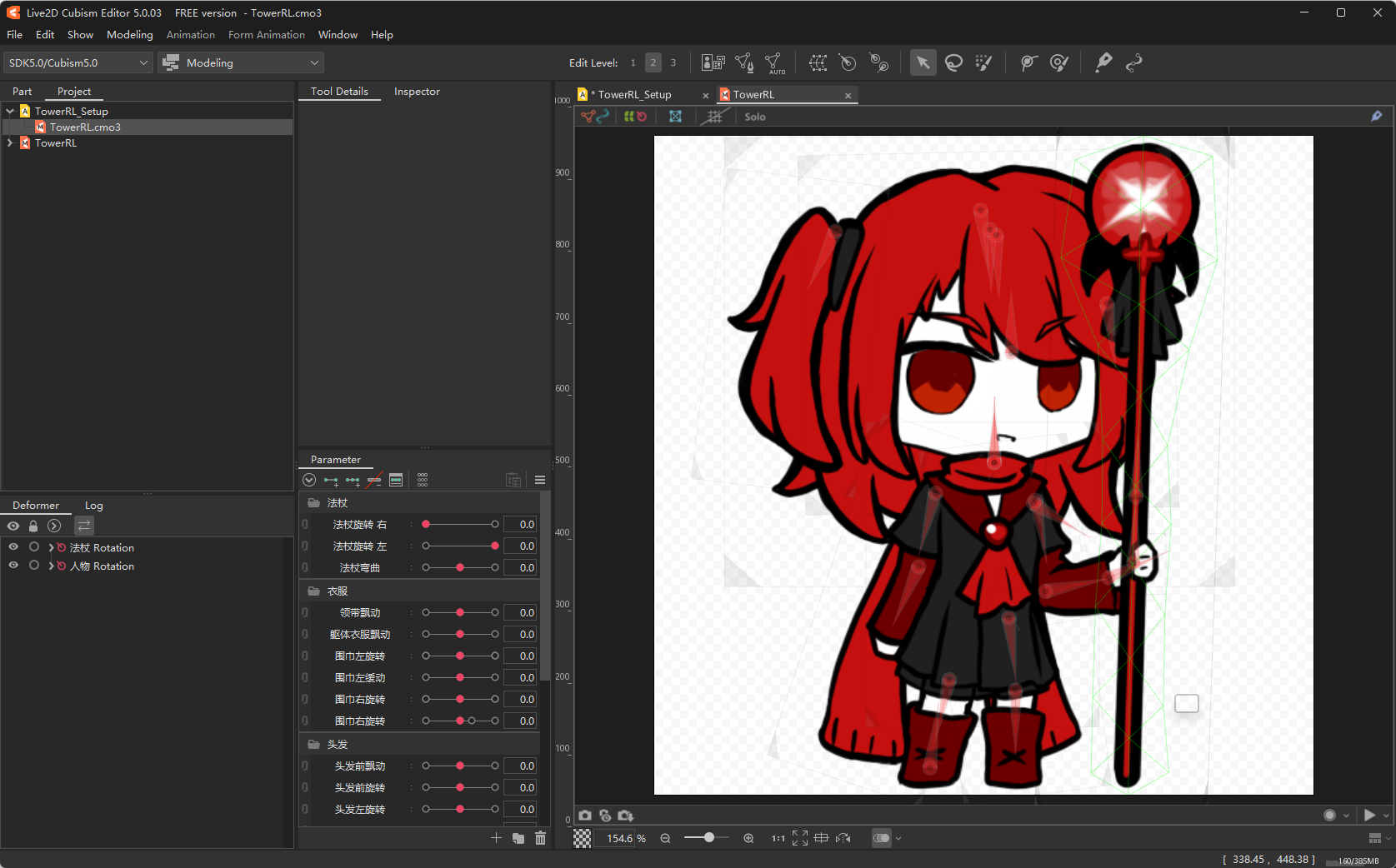Reset zoom with 1:1 button
Viewport: 1396px width, 868px height.
(x=778, y=838)
